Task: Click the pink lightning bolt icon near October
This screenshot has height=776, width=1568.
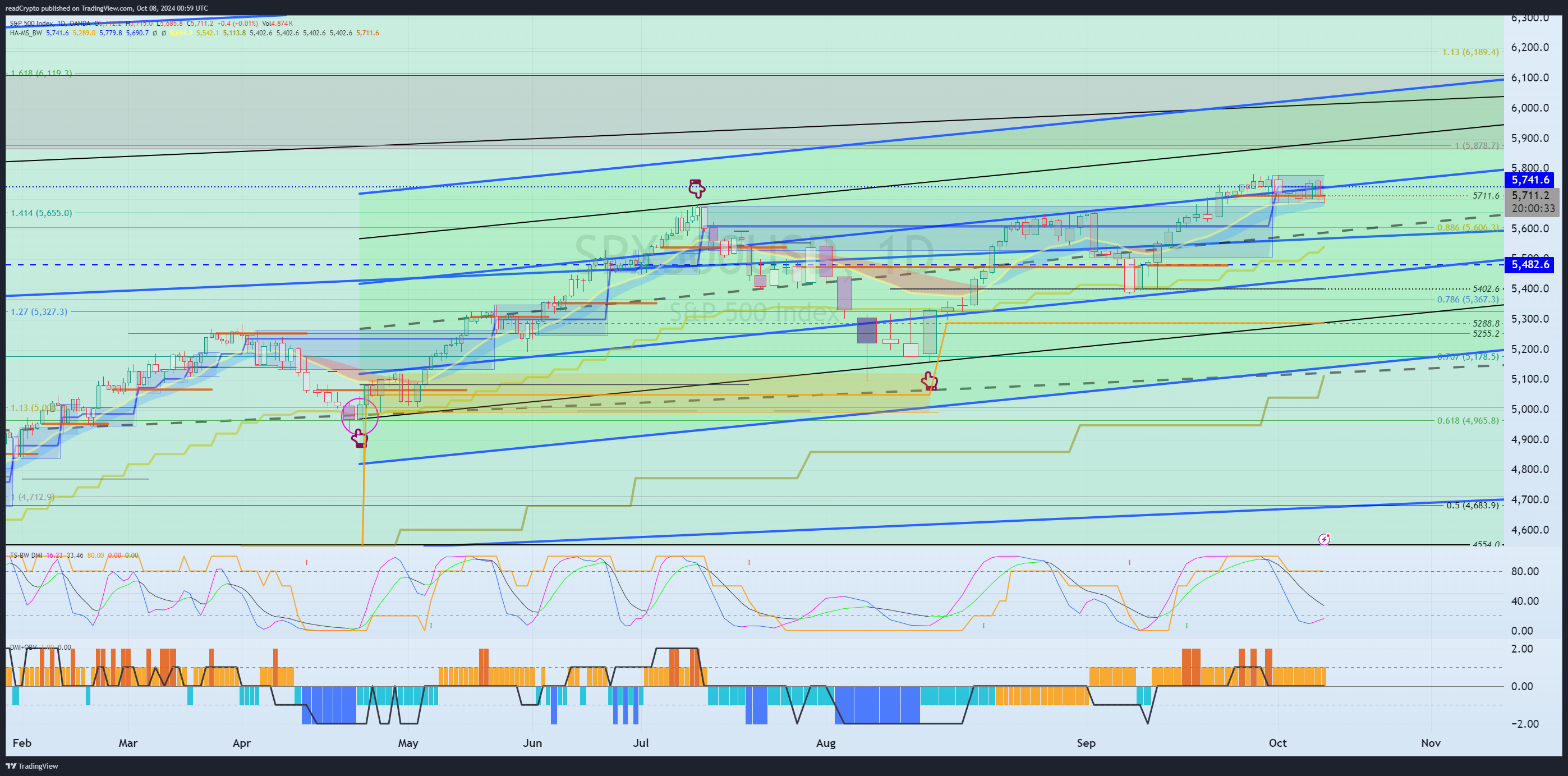Action: click(x=1324, y=539)
